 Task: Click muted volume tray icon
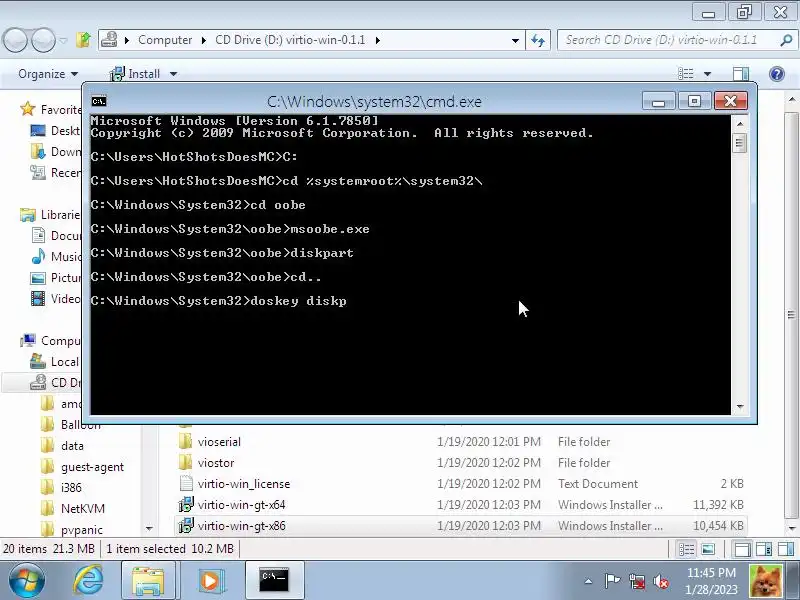click(661, 581)
